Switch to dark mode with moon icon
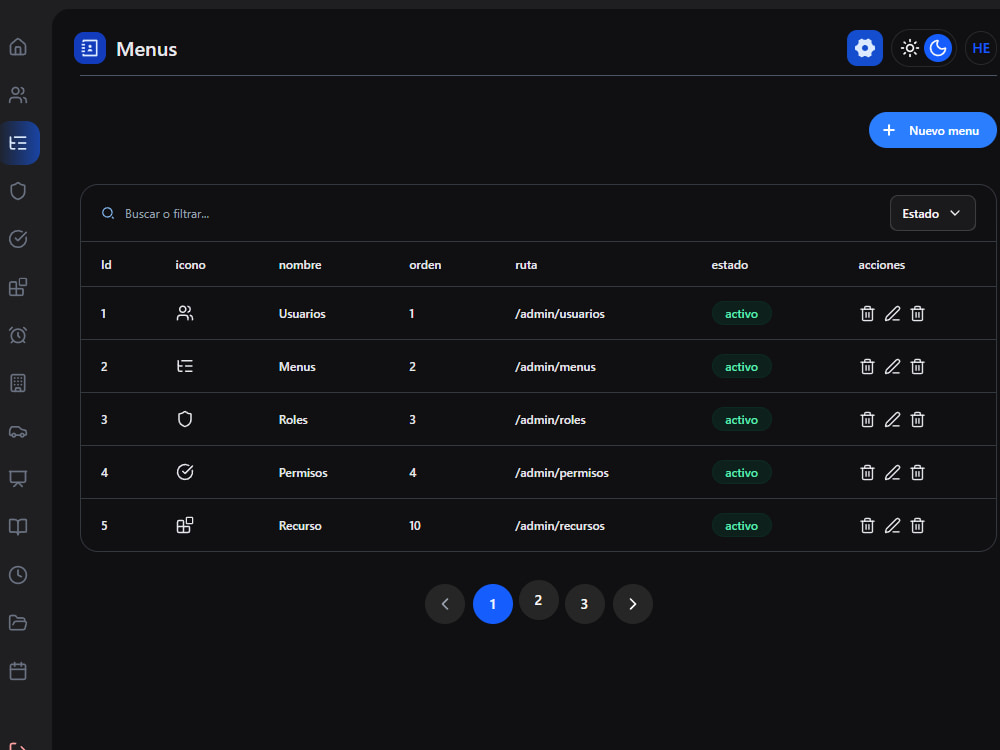The height and width of the screenshot is (750, 1000). [938, 48]
